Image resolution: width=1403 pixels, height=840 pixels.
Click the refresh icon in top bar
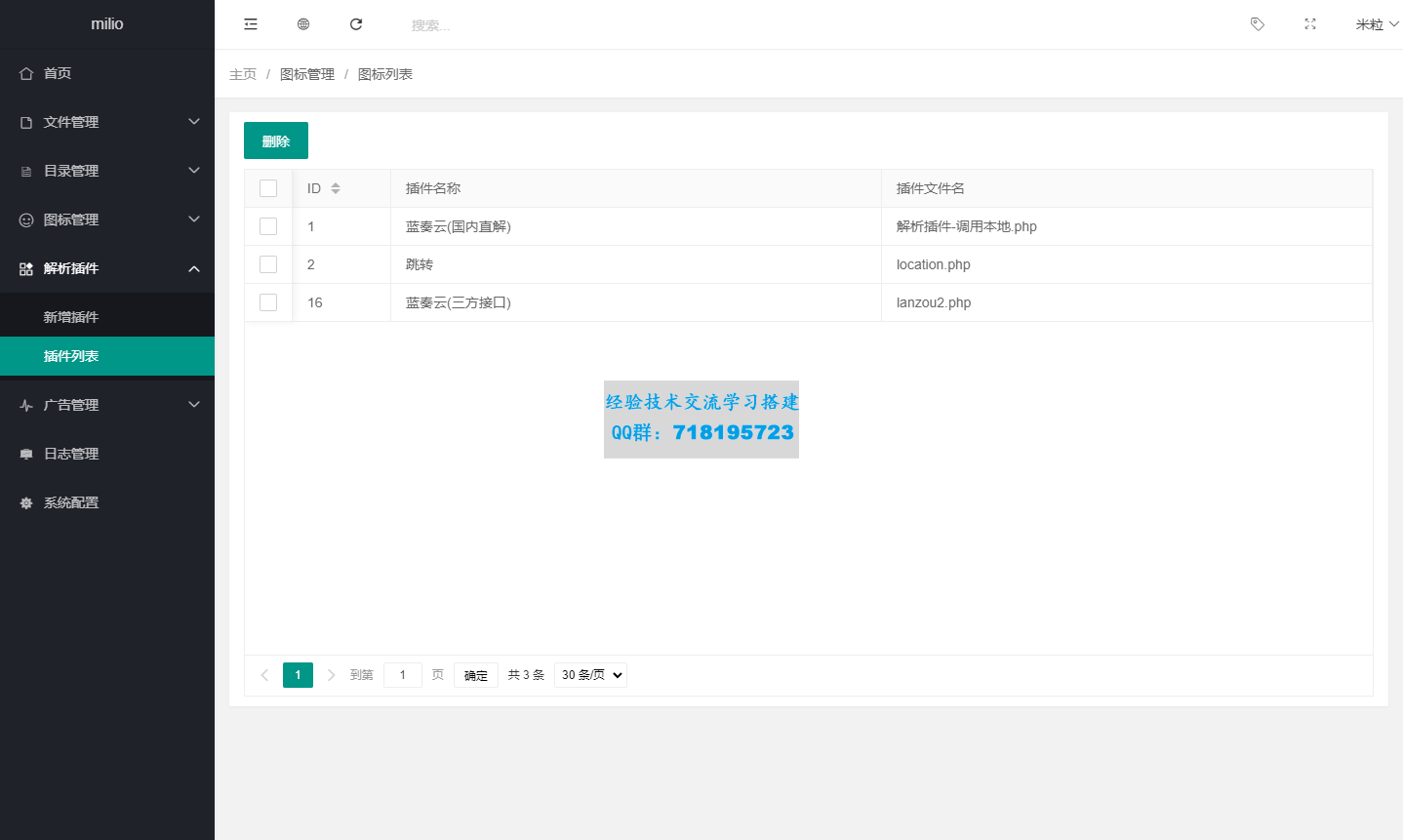(356, 24)
